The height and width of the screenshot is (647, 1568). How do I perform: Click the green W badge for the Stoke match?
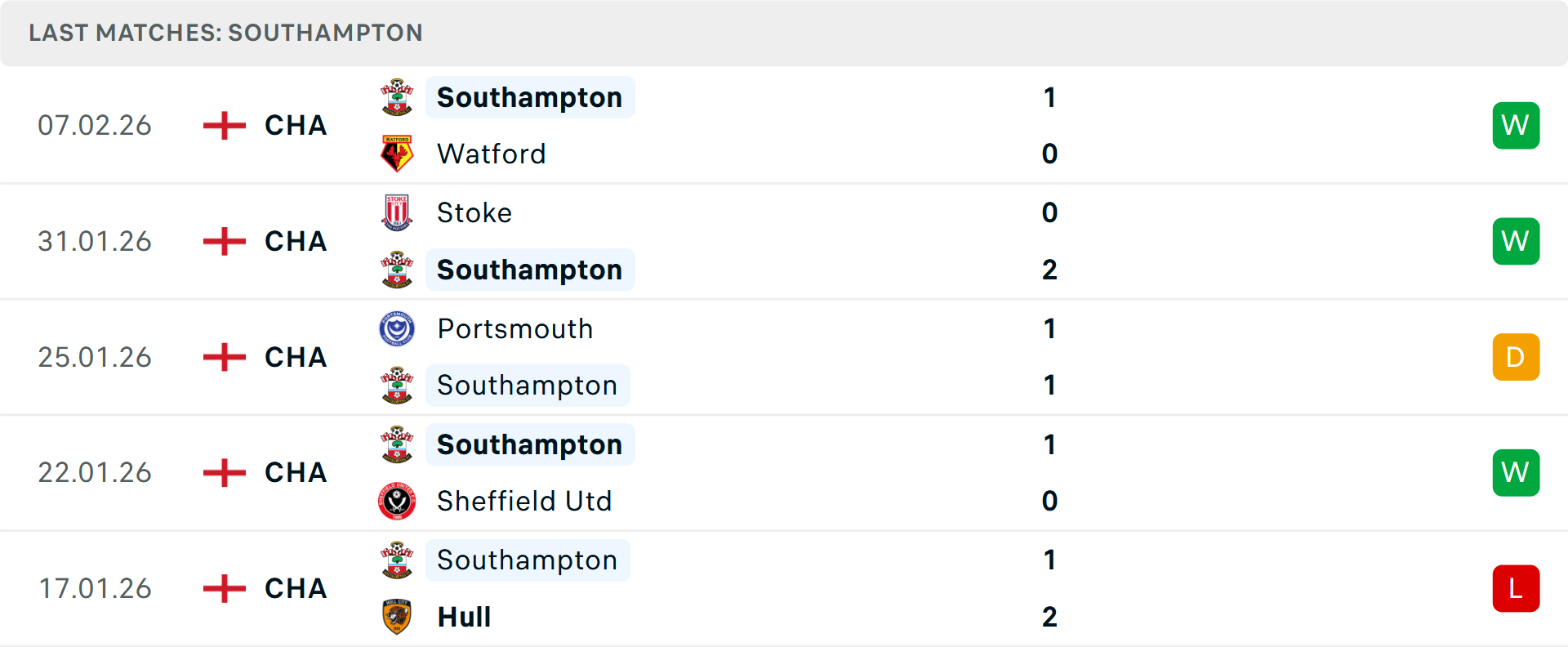point(1516,241)
